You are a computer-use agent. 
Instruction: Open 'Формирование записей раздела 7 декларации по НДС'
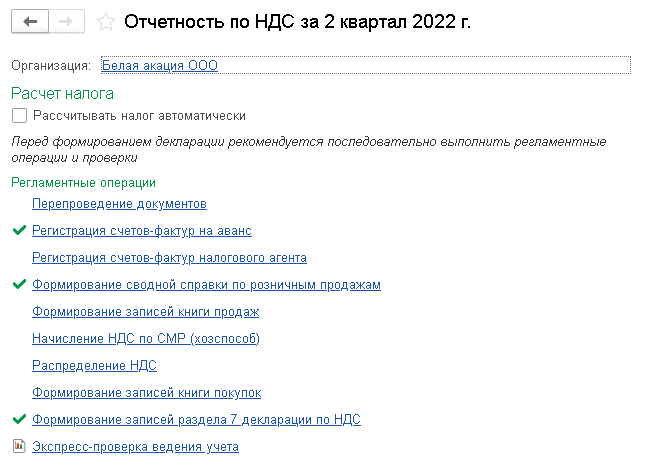click(196, 420)
